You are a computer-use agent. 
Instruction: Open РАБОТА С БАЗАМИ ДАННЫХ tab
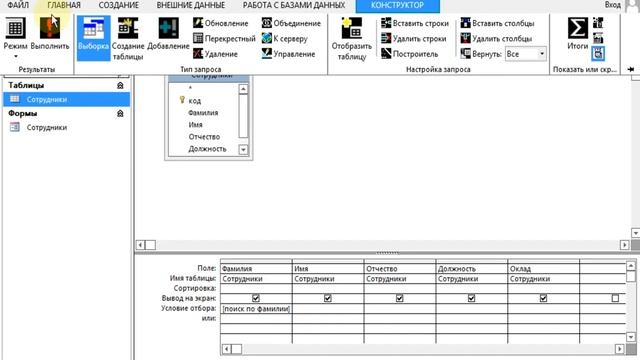coord(294,5)
